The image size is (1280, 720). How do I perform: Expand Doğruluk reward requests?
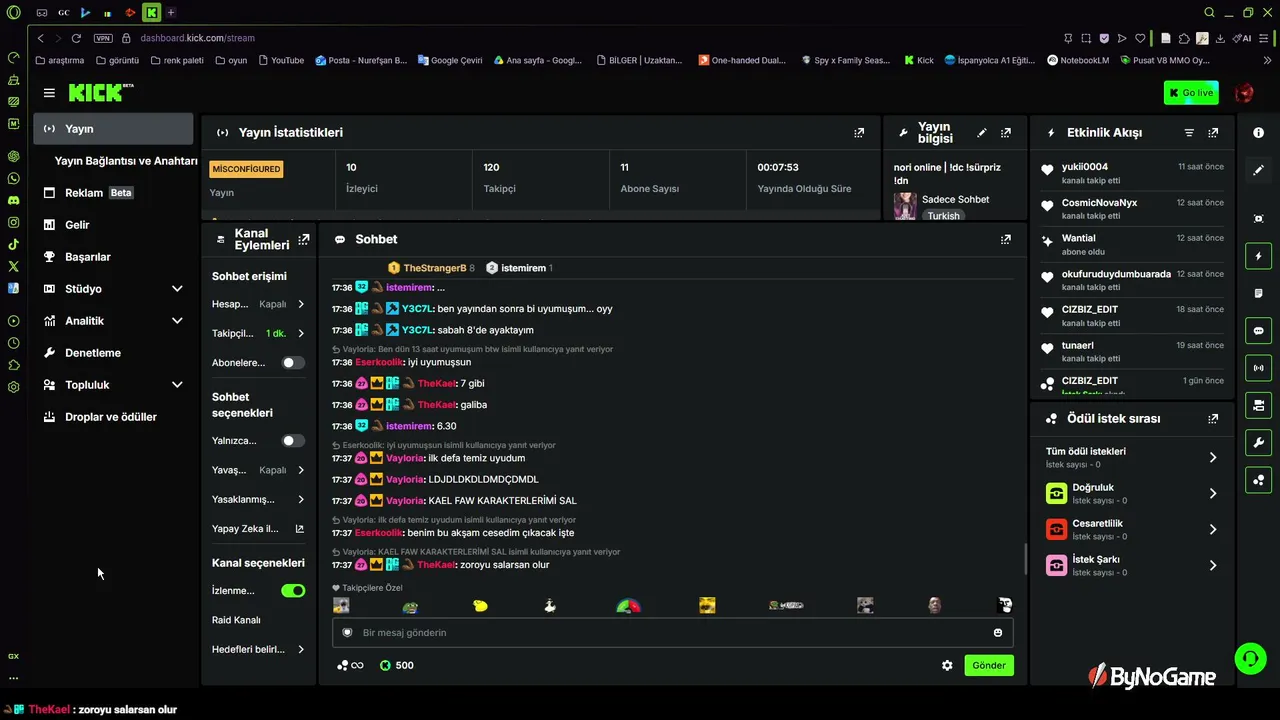click(x=1132, y=493)
